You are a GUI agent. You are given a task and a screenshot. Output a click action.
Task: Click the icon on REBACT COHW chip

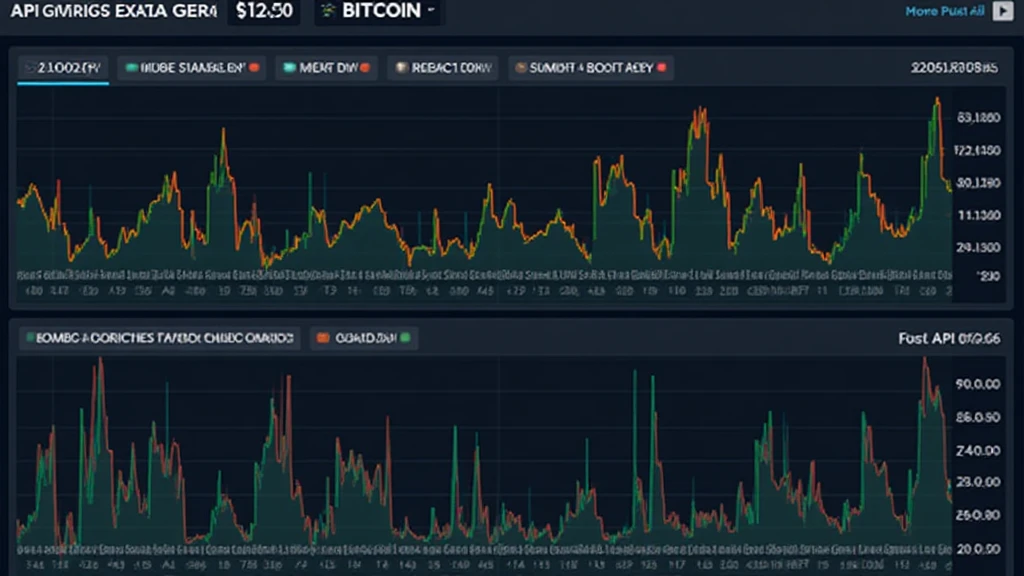pyautogui.click(x=402, y=68)
